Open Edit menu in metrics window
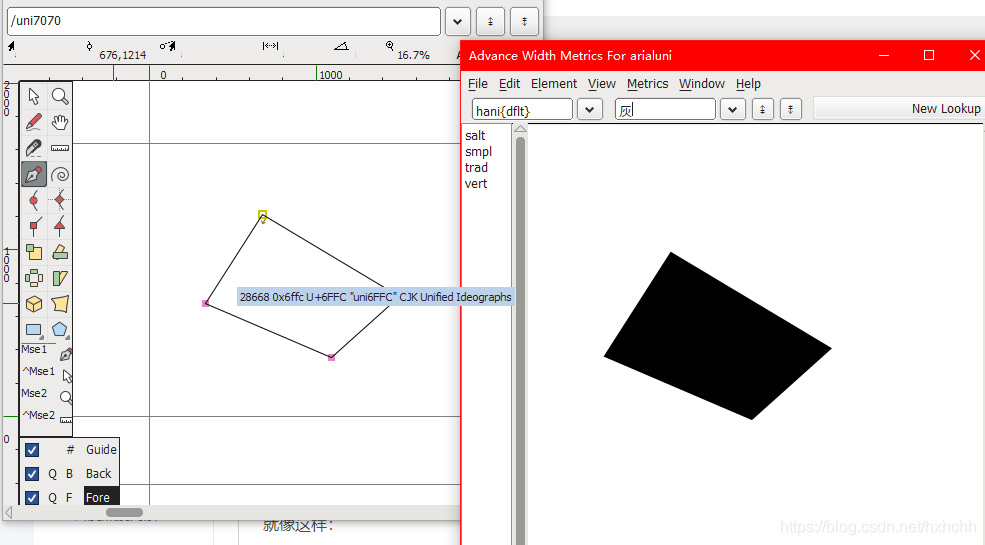Viewport: 985px width, 545px height. [x=509, y=84]
